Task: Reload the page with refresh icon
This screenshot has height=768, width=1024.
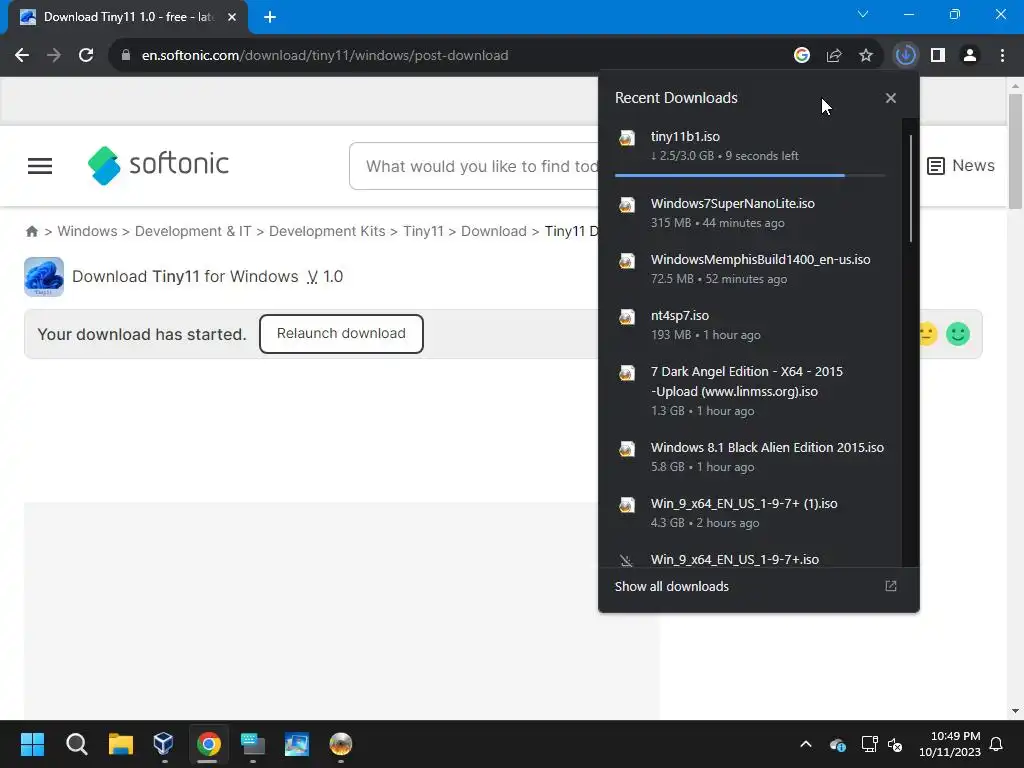Action: point(86,56)
